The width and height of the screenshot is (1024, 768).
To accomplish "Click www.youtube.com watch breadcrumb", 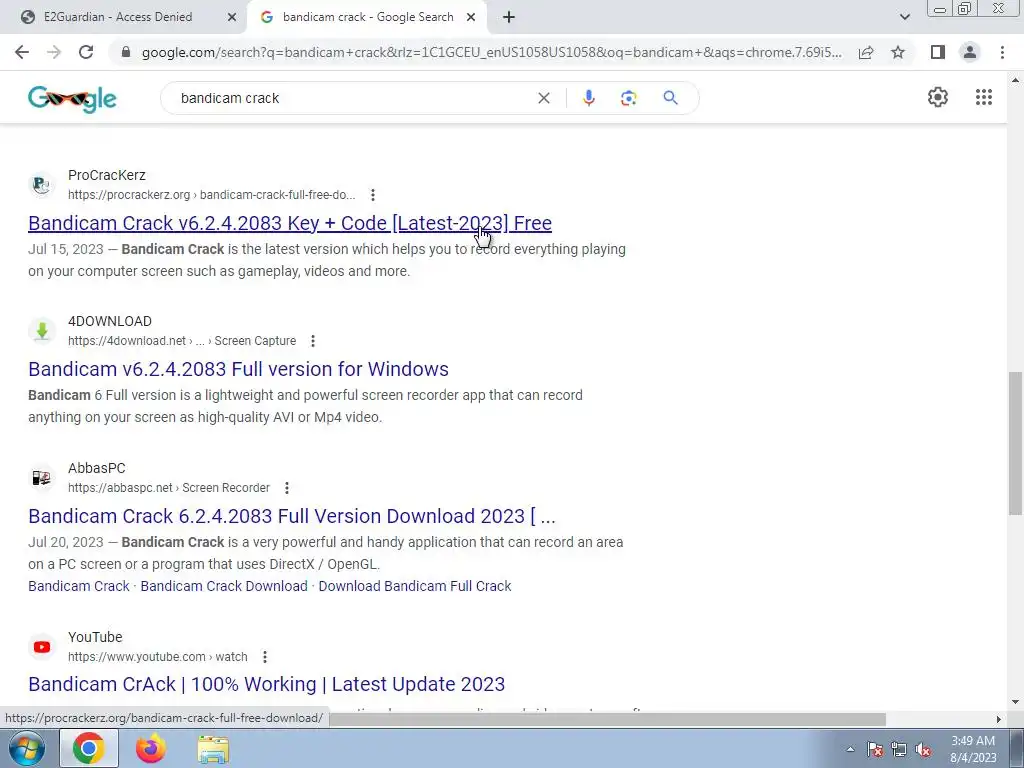I will point(157,657).
